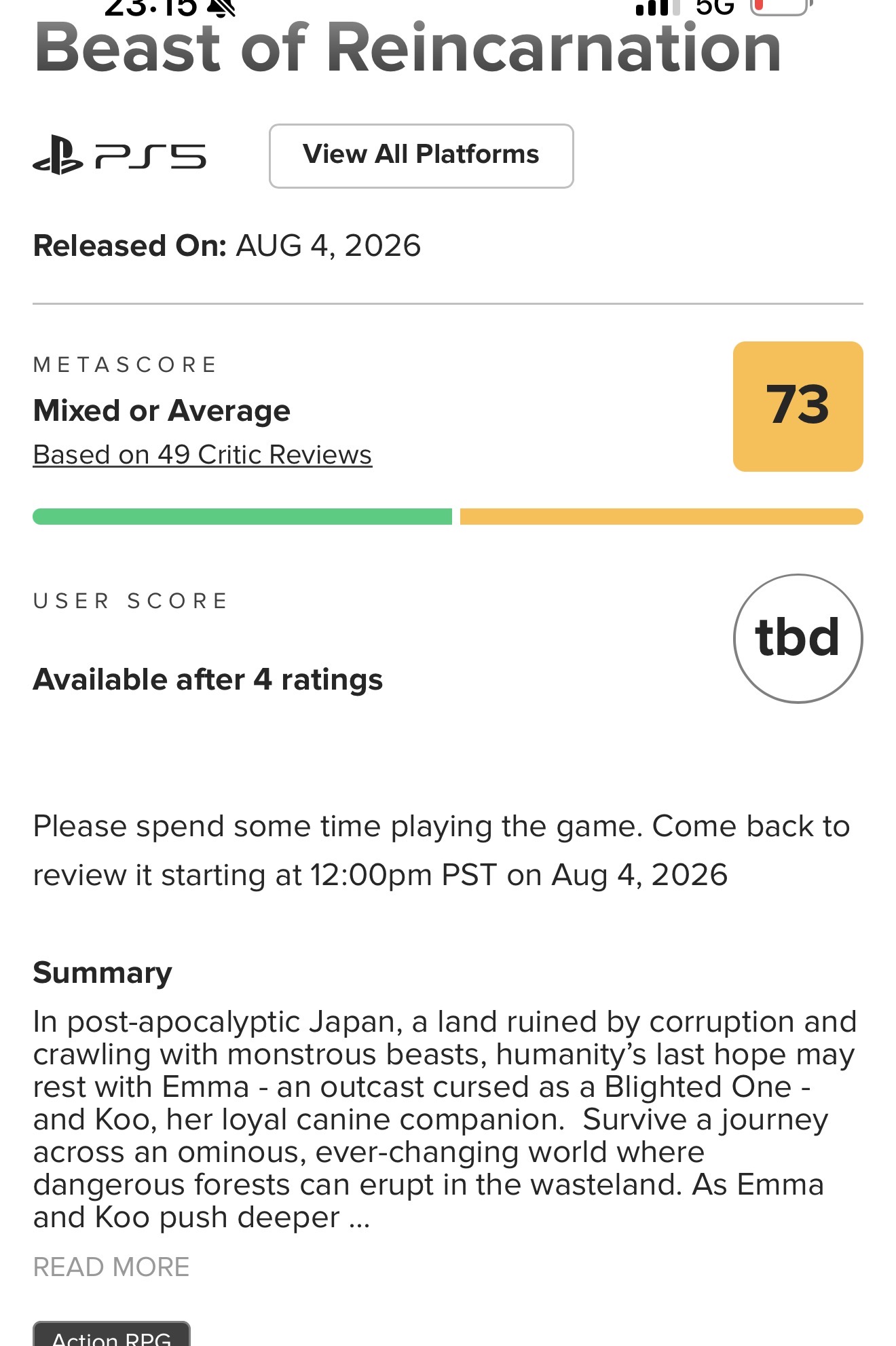Tap the Mixed or Average label
896x1346 pixels.
(x=162, y=411)
